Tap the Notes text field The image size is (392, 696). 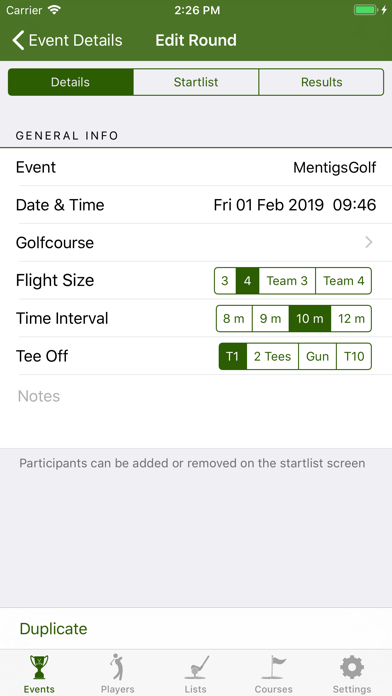point(196,411)
